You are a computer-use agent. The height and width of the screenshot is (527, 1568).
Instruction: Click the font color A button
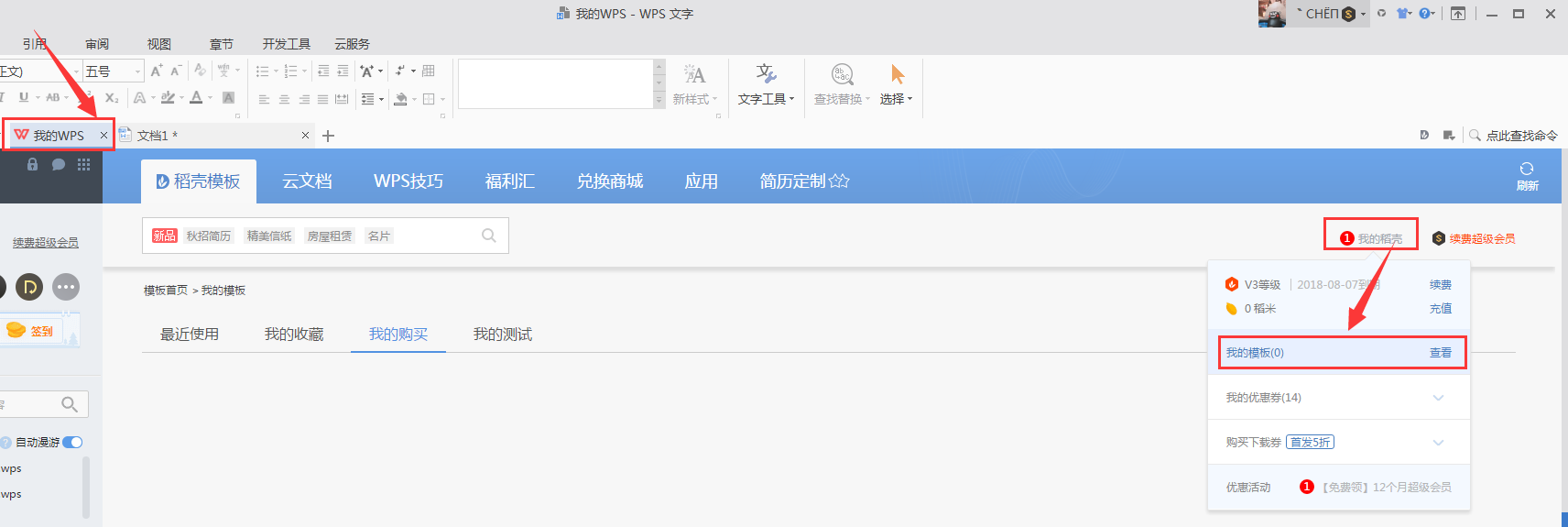(x=196, y=98)
